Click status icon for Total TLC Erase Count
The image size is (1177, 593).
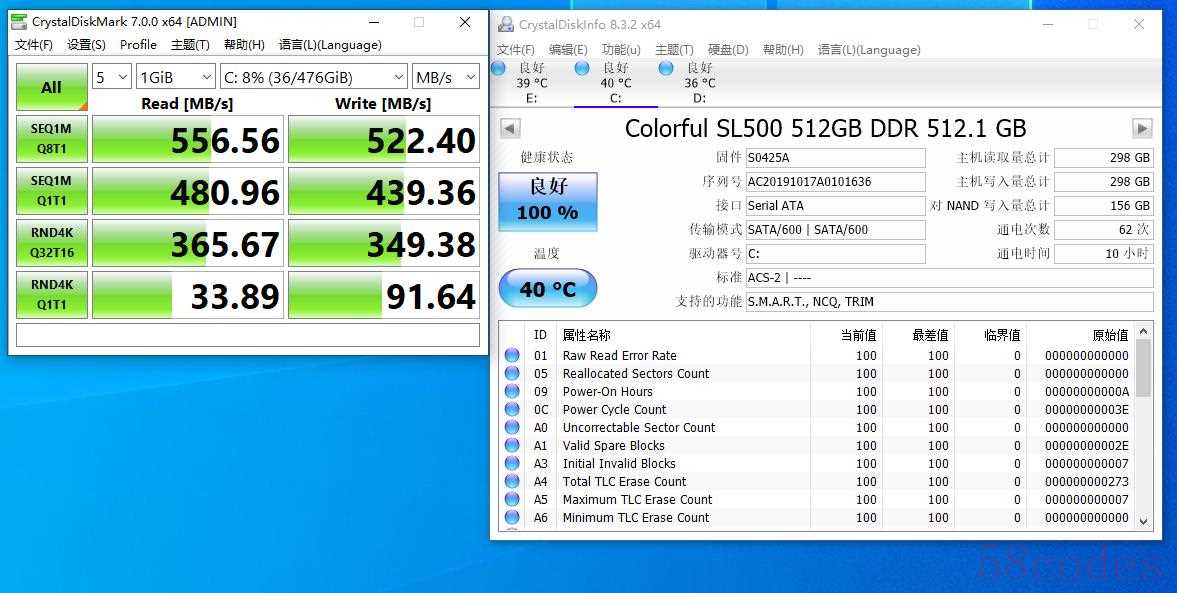point(512,481)
